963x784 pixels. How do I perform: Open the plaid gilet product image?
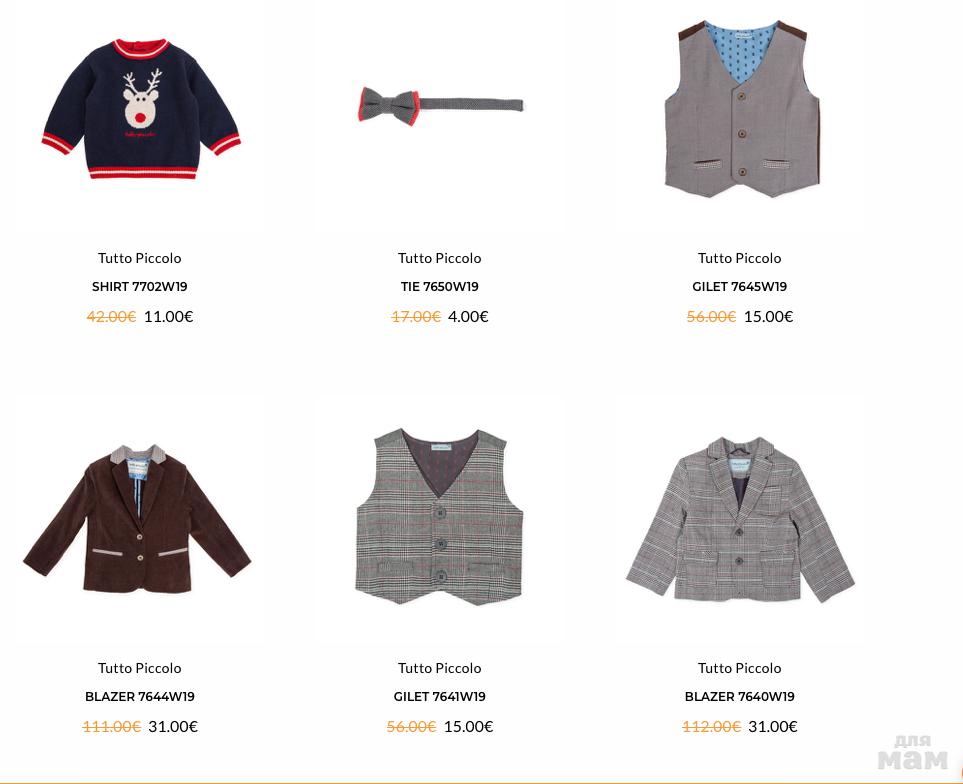pos(439,517)
